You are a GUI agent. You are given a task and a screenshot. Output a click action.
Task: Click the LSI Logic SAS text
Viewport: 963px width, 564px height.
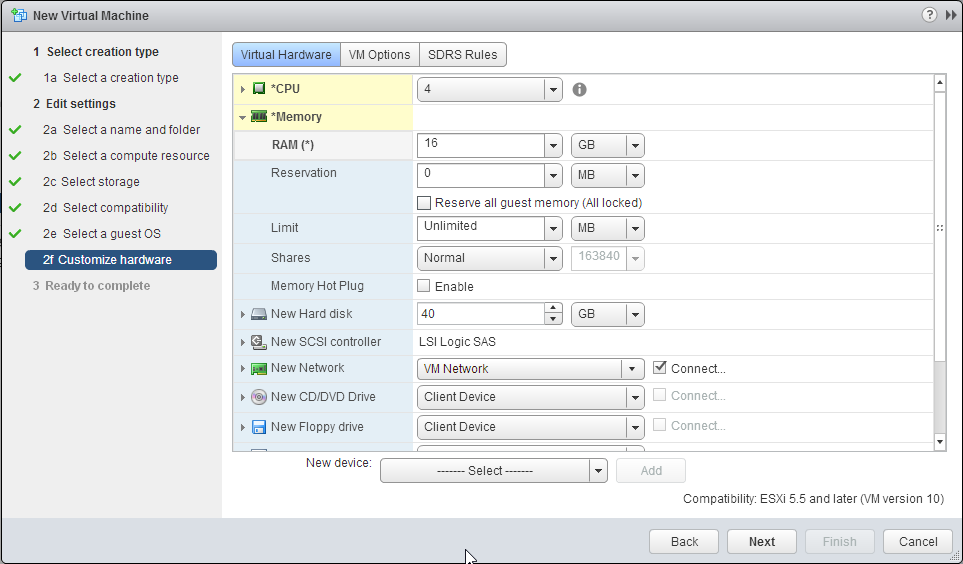point(457,342)
